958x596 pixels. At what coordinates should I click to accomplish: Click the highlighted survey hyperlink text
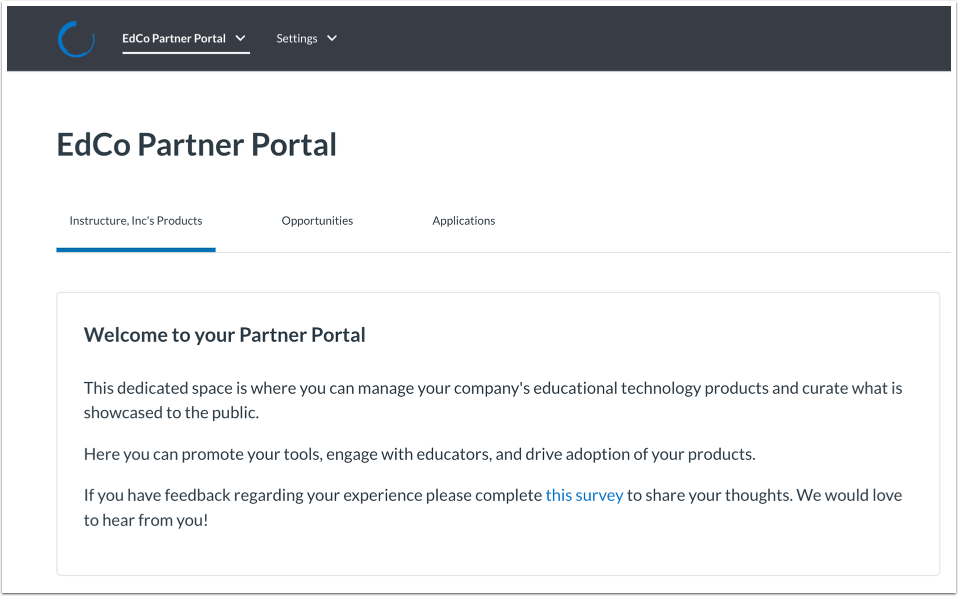(584, 494)
